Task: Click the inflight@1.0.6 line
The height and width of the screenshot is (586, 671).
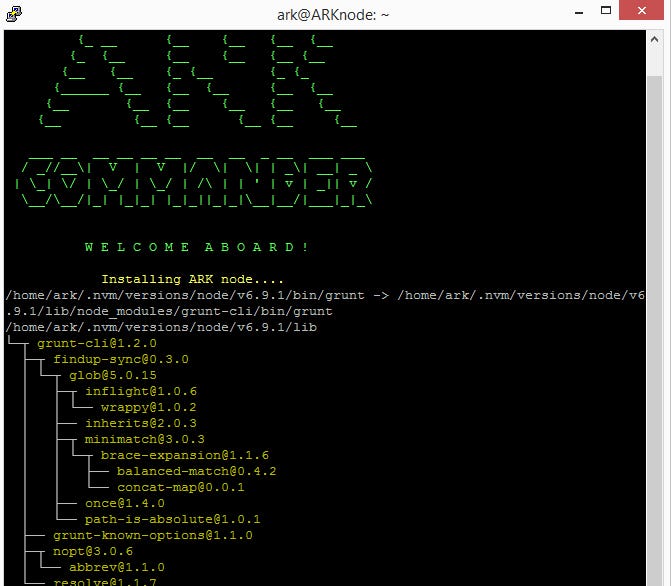Action: pyautogui.click(x=141, y=391)
